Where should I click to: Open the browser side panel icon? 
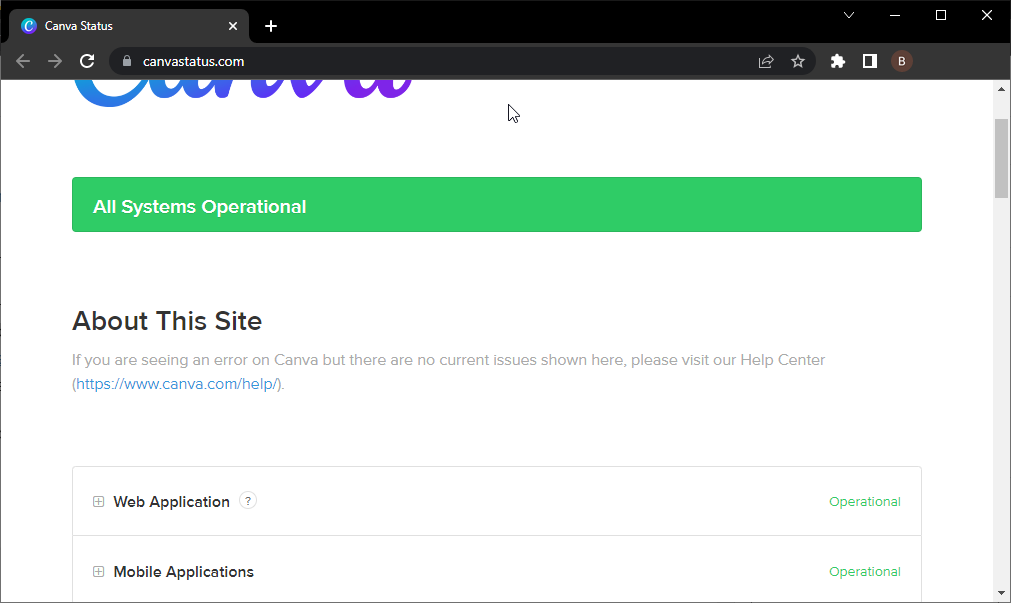coord(870,61)
